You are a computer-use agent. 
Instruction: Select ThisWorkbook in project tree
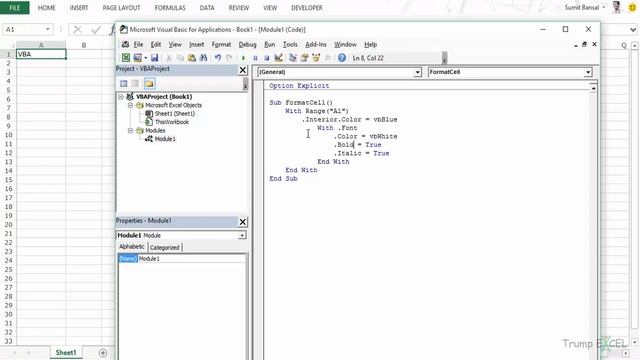point(172,122)
